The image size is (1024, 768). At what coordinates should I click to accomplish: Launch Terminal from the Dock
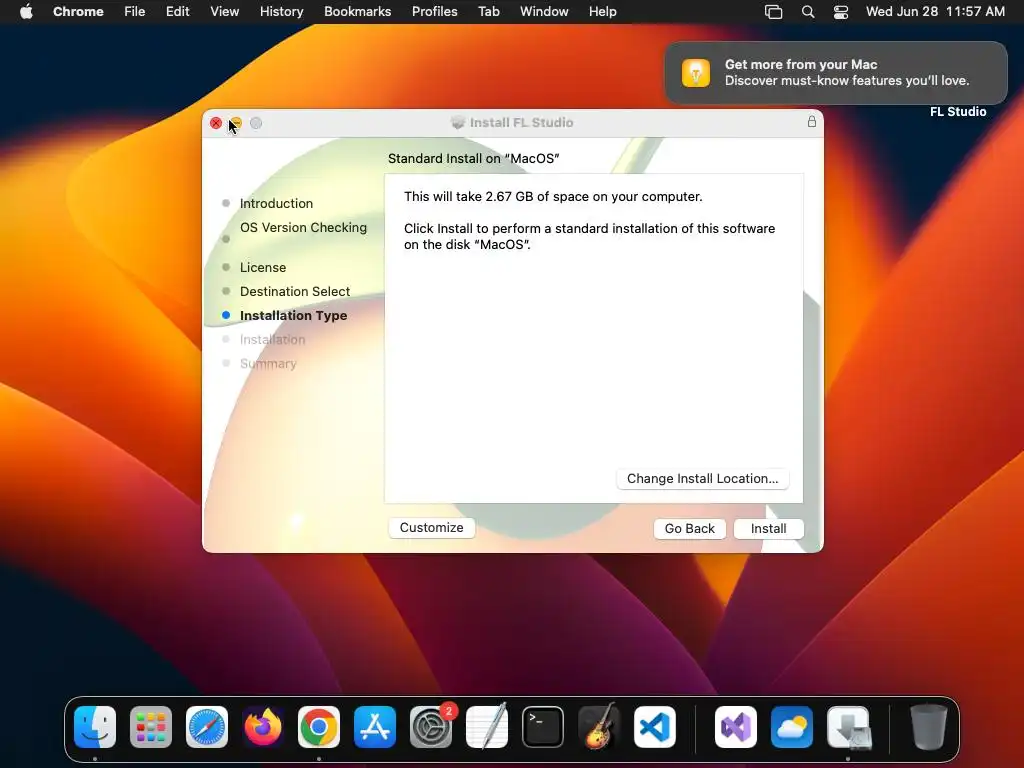[x=543, y=727]
